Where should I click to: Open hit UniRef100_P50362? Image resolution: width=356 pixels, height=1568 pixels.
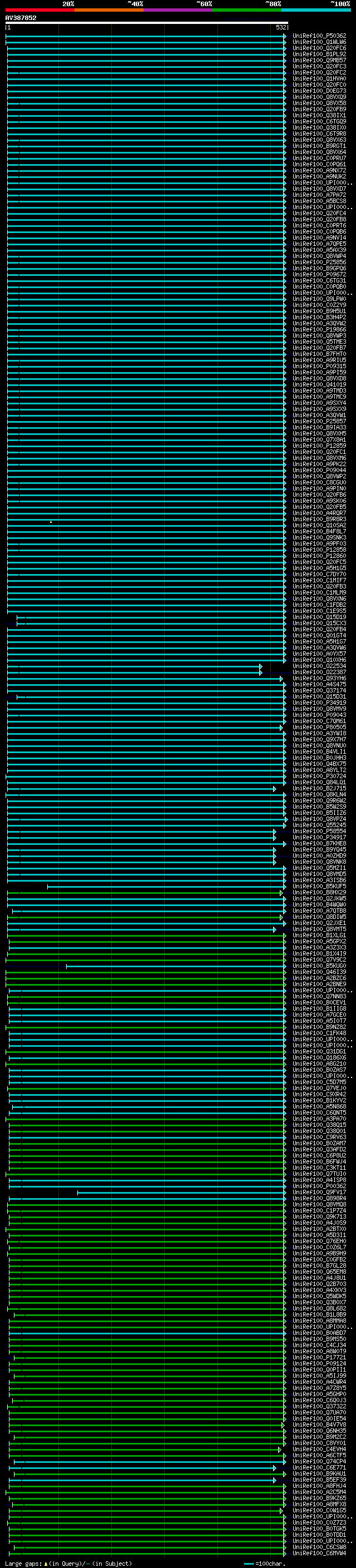[x=319, y=36]
